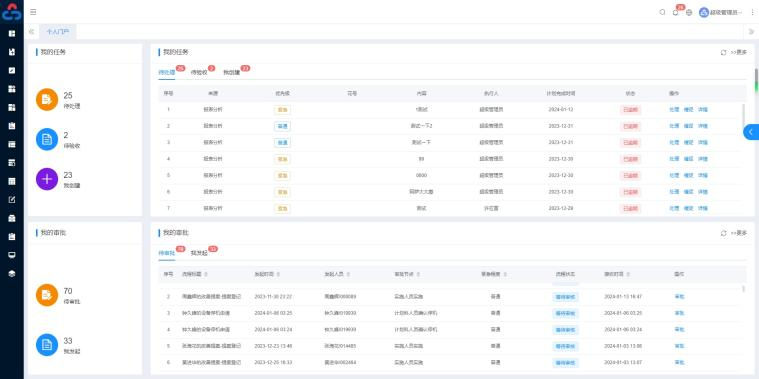Viewport: 759px width, 379px height.
Task: Click the 普通 priority tag in task row 2
Action: tap(282, 126)
